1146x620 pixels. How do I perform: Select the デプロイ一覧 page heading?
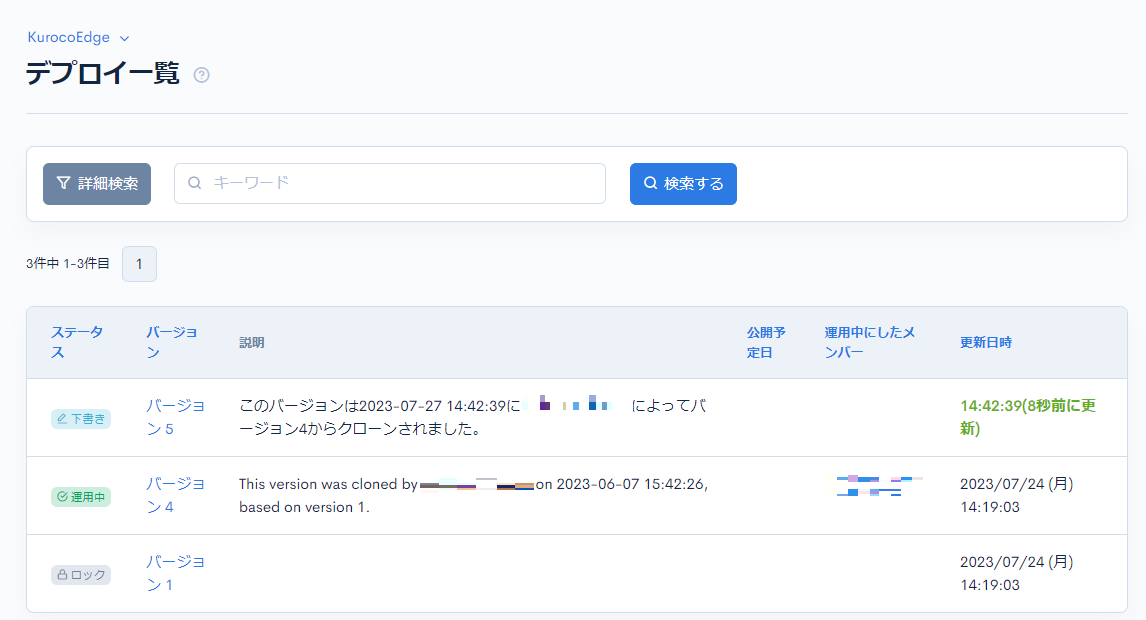(102, 73)
